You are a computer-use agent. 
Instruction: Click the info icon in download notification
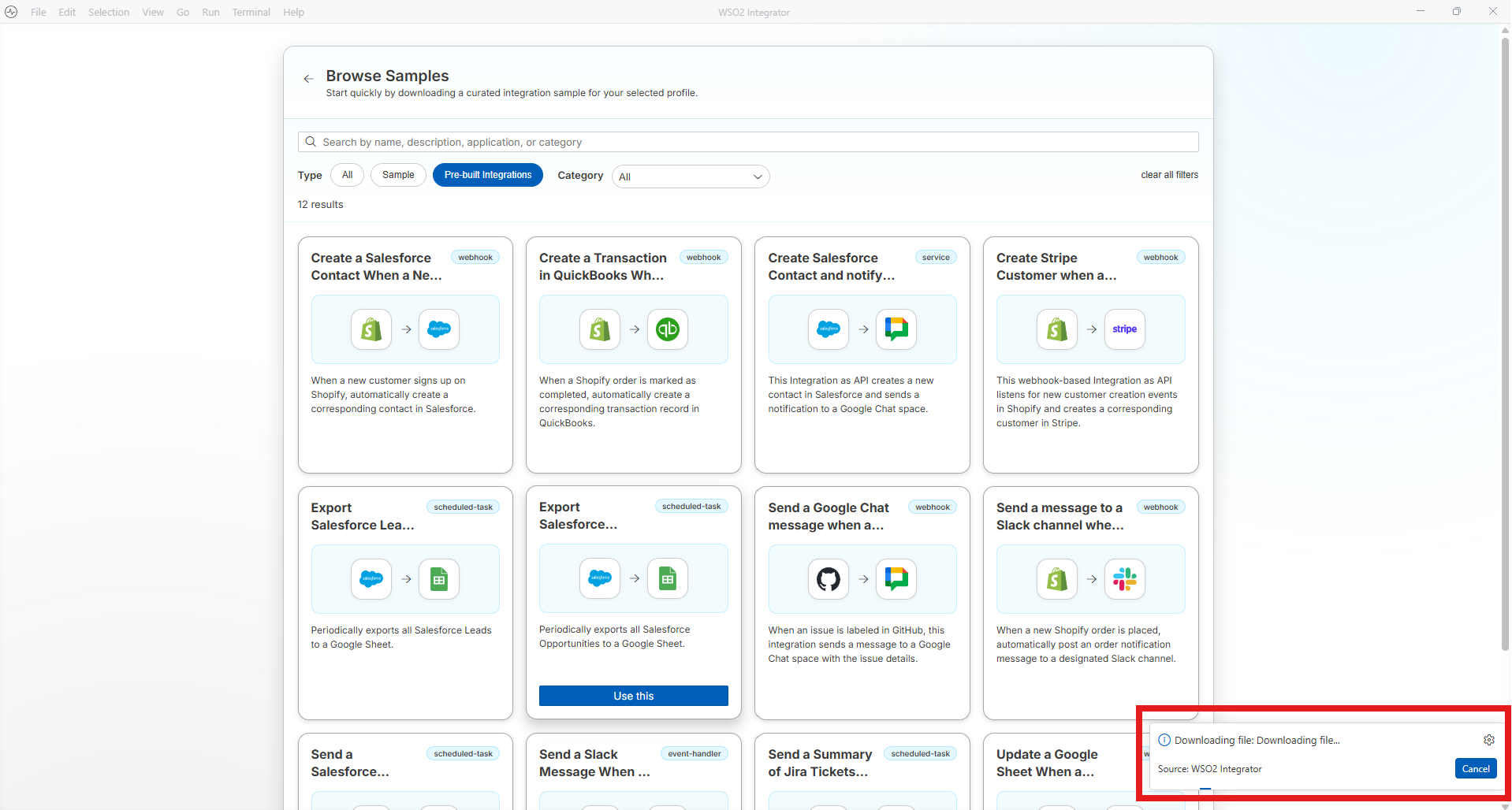pos(1164,740)
